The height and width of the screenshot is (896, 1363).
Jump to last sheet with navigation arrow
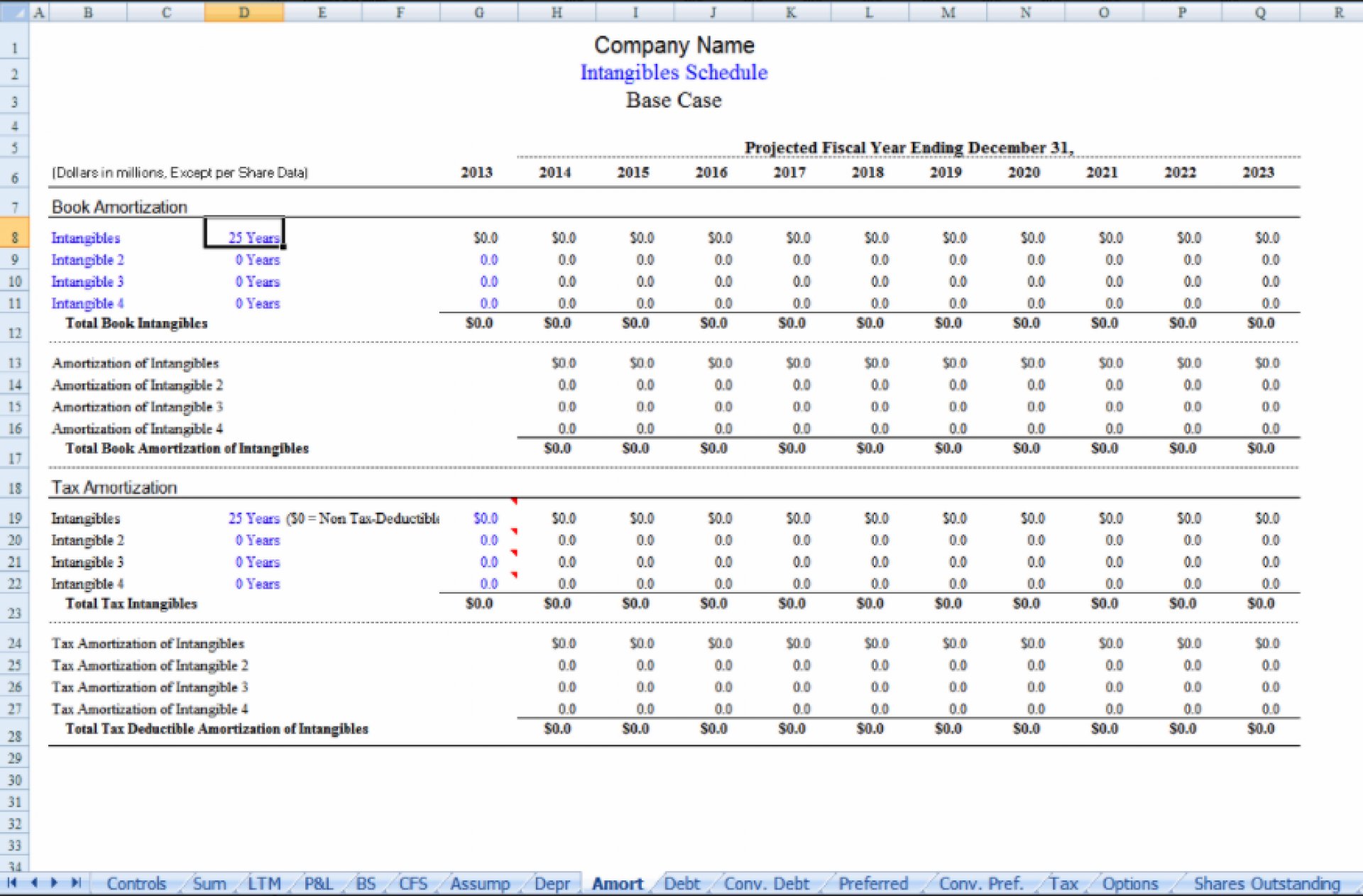(76, 883)
